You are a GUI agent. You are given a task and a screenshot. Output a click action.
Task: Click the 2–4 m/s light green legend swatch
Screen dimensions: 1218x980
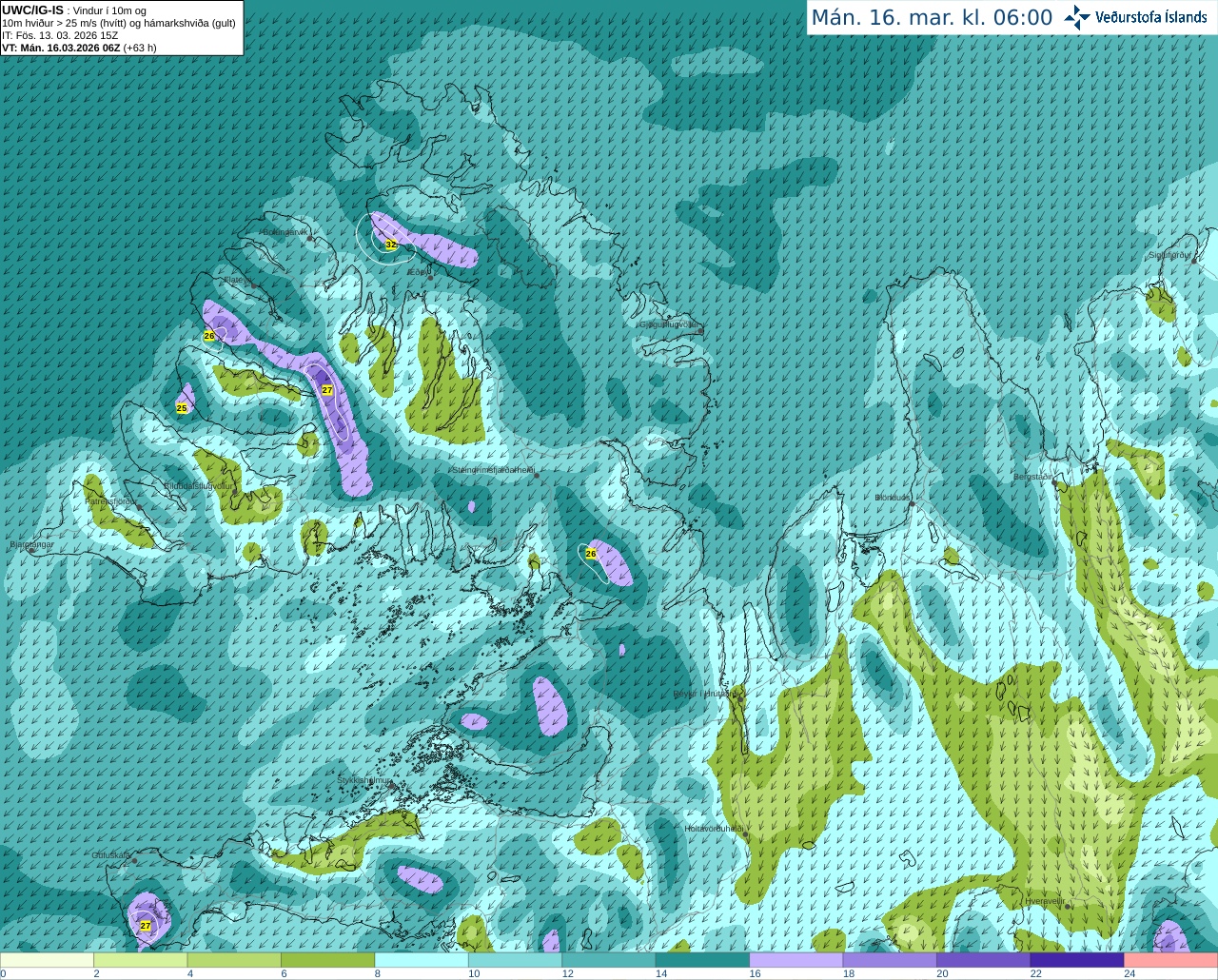click(141, 960)
